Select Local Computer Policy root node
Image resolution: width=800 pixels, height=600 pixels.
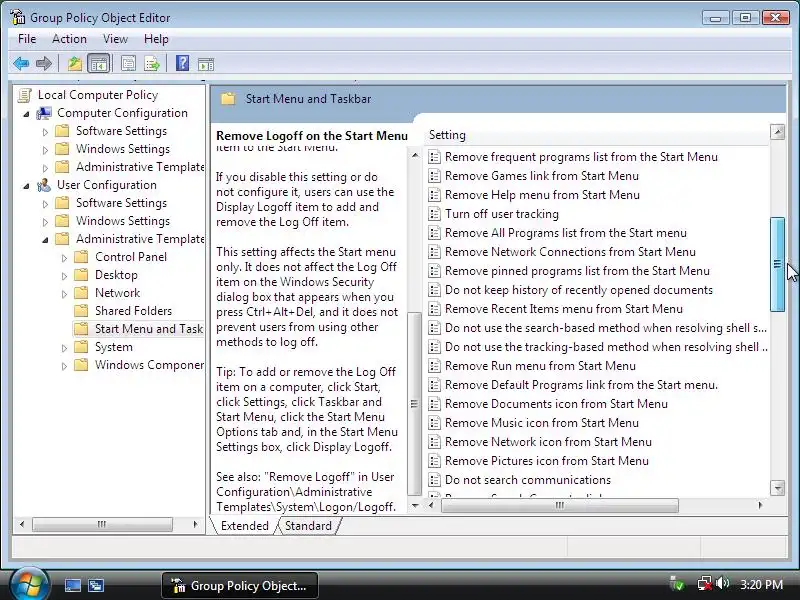97,95
